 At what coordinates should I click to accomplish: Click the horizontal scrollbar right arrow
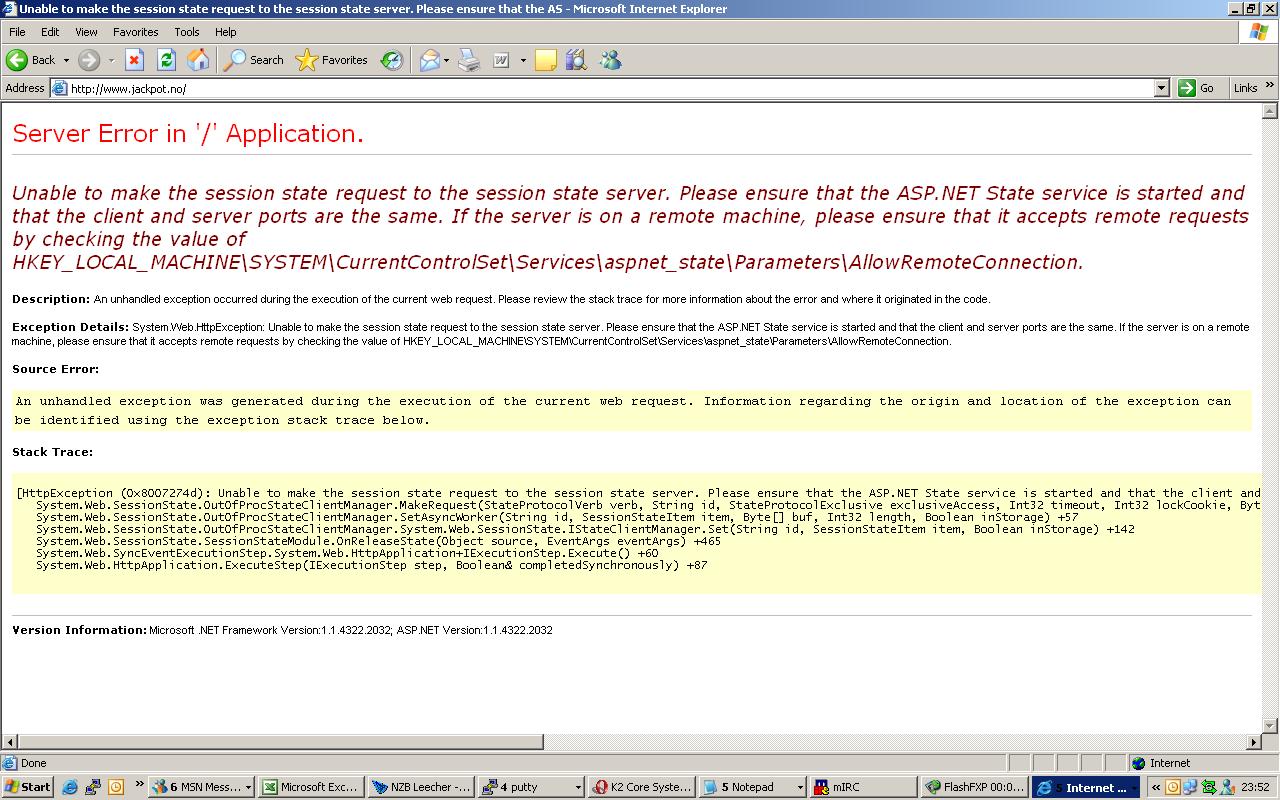coord(1253,742)
